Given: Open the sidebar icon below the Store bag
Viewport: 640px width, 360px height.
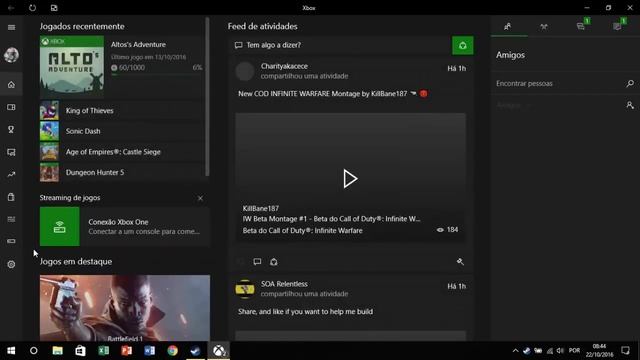Looking at the screenshot, I should pos(11,219).
